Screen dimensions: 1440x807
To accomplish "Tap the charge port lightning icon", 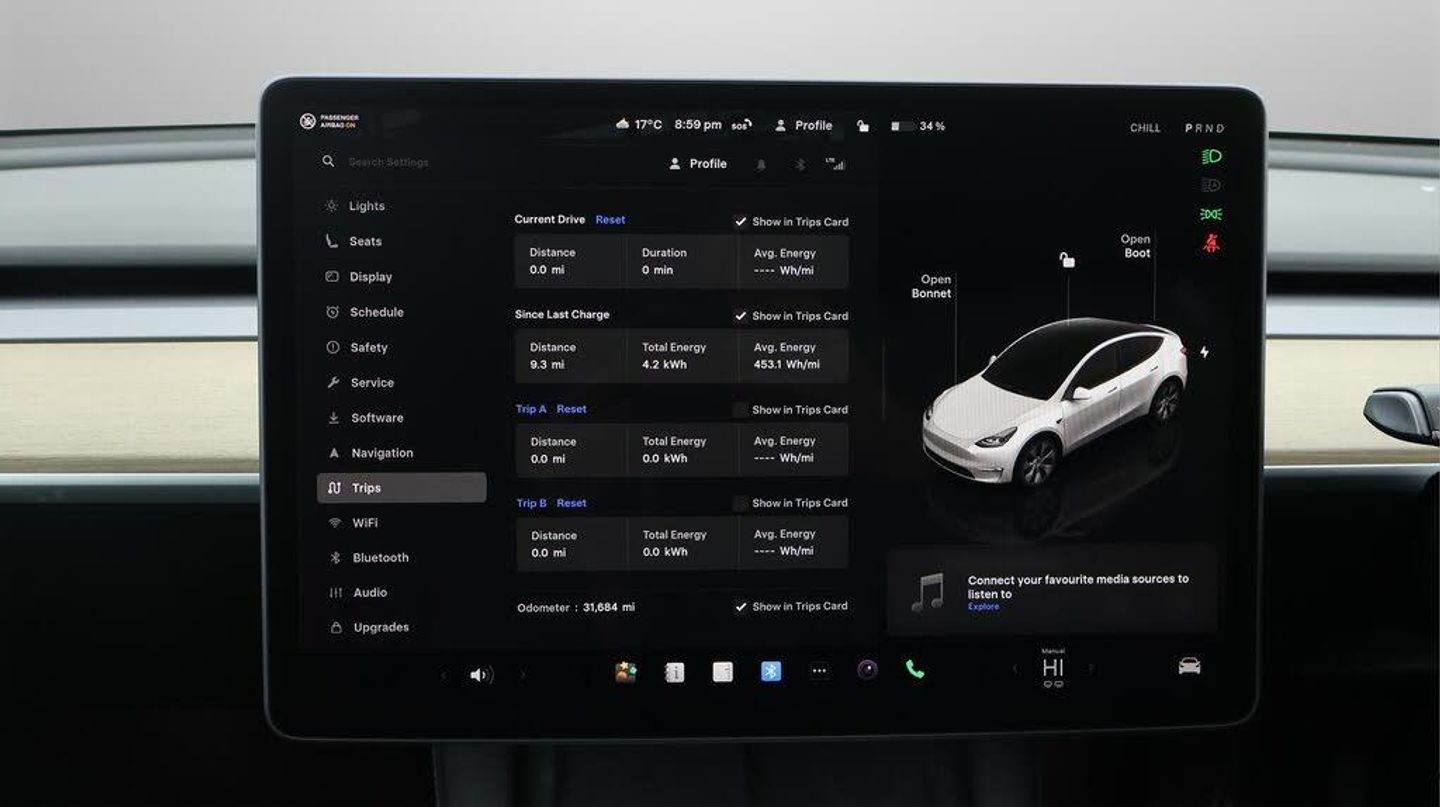I will [x=1204, y=352].
